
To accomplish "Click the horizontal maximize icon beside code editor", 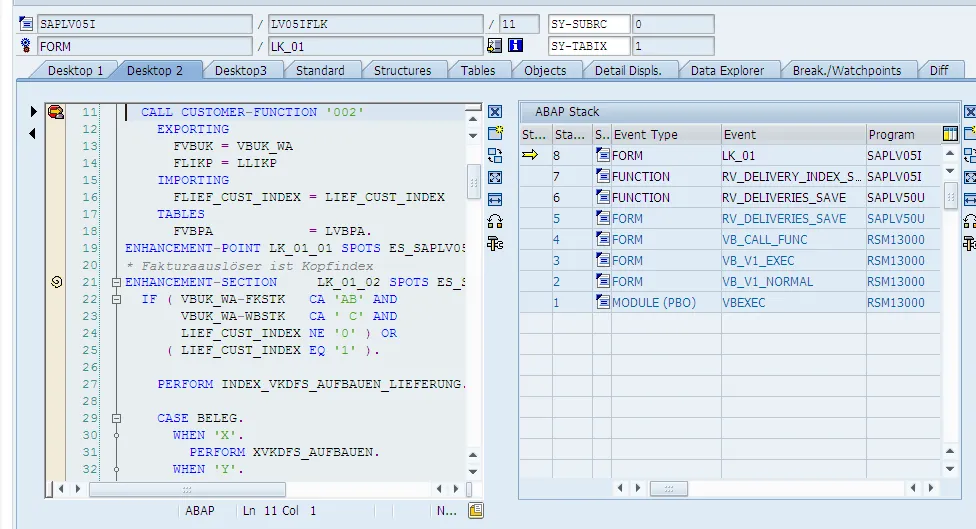I will click(x=495, y=199).
